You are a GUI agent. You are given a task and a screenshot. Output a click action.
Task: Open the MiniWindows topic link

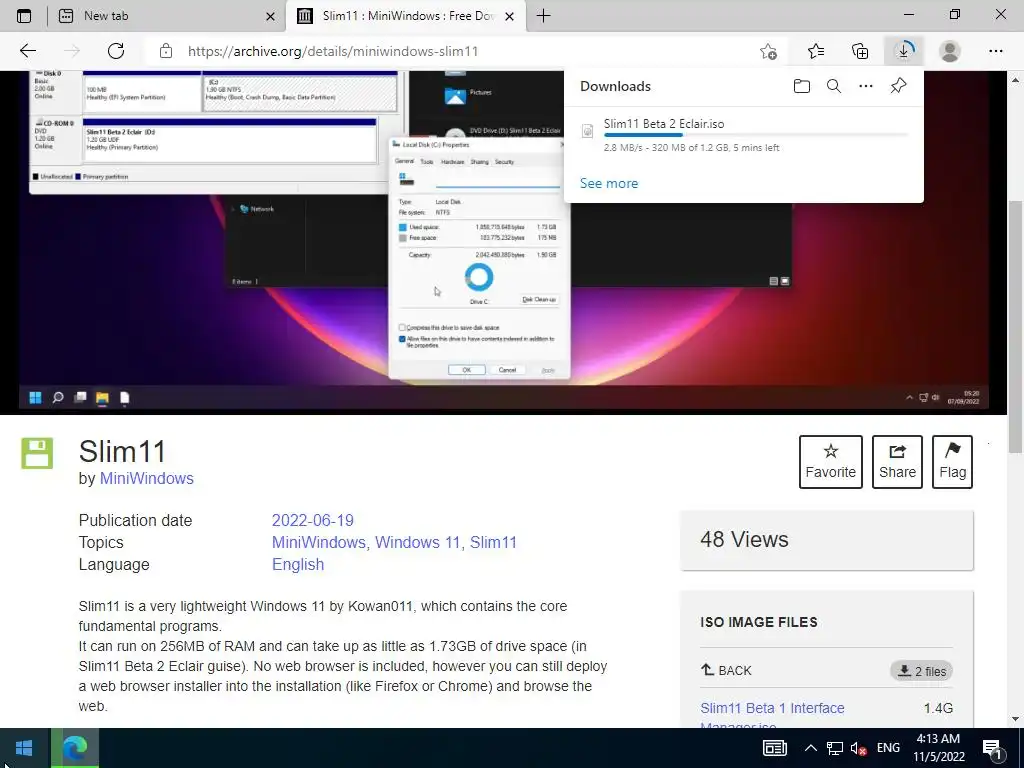coord(318,543)
